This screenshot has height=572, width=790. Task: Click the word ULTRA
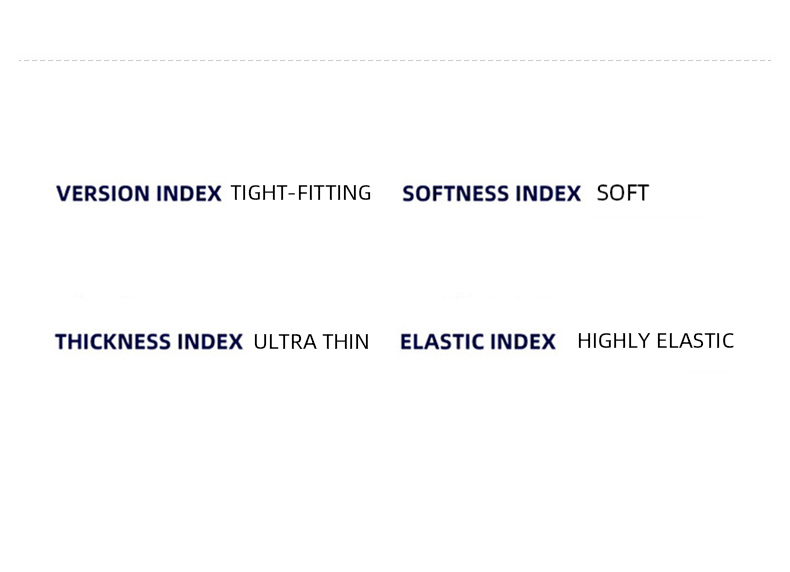point(285,342)
